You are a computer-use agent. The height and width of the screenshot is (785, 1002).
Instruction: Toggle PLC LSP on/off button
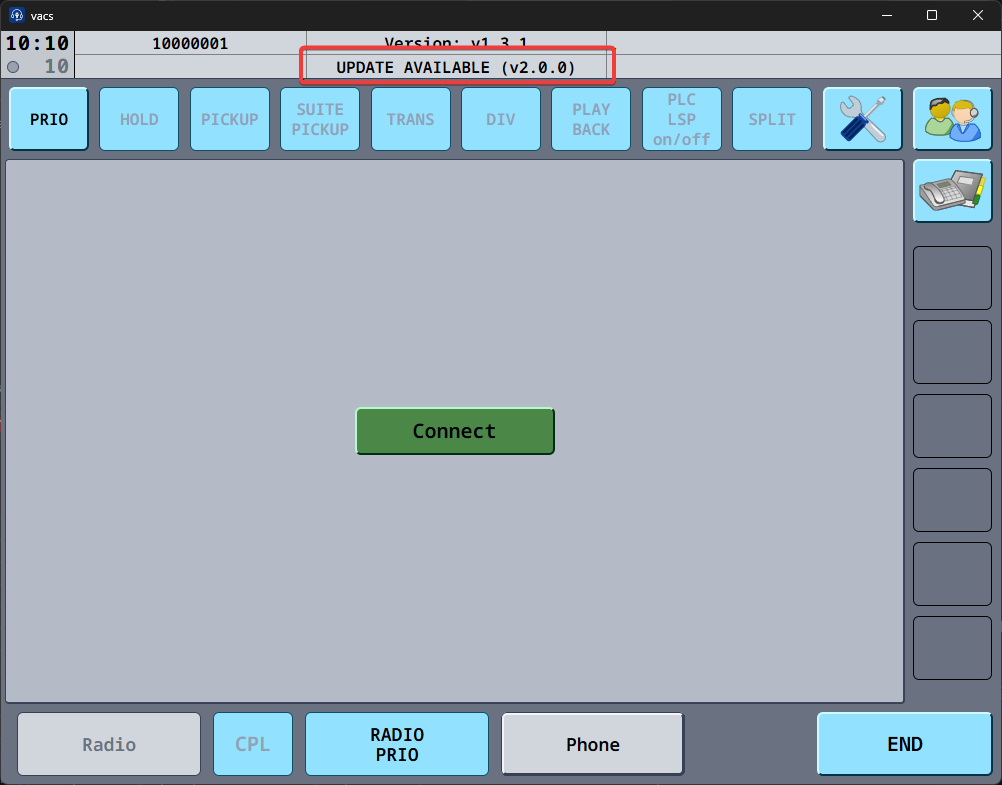click(681, 119)
